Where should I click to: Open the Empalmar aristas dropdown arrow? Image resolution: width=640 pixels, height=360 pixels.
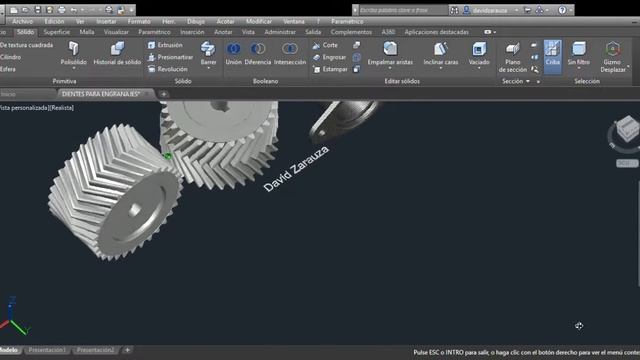tap(390, 68)
